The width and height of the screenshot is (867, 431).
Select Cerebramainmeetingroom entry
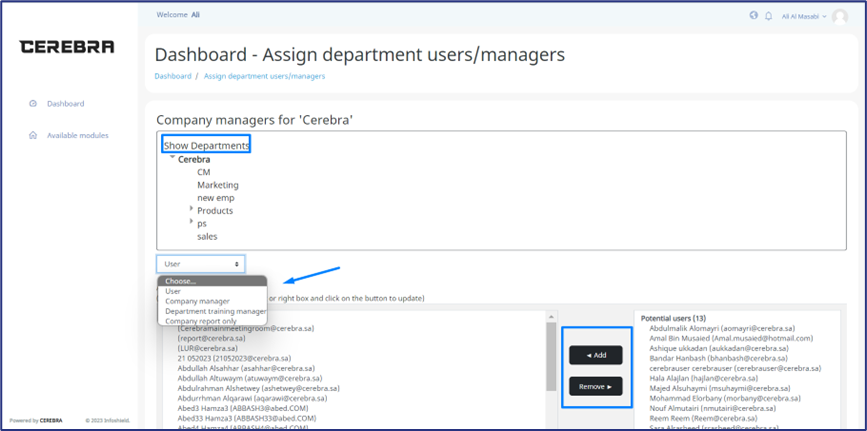[x=246, y=328]
